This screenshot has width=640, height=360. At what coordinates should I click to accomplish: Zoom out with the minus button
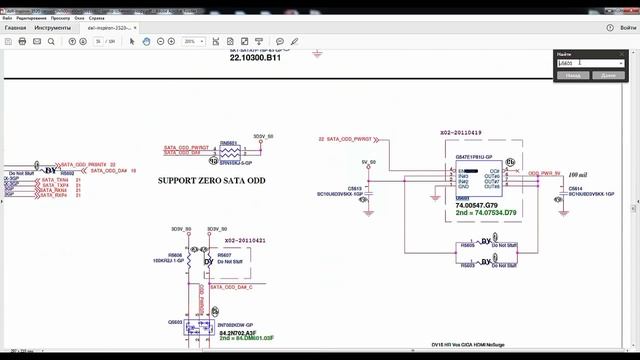[160, 42]
